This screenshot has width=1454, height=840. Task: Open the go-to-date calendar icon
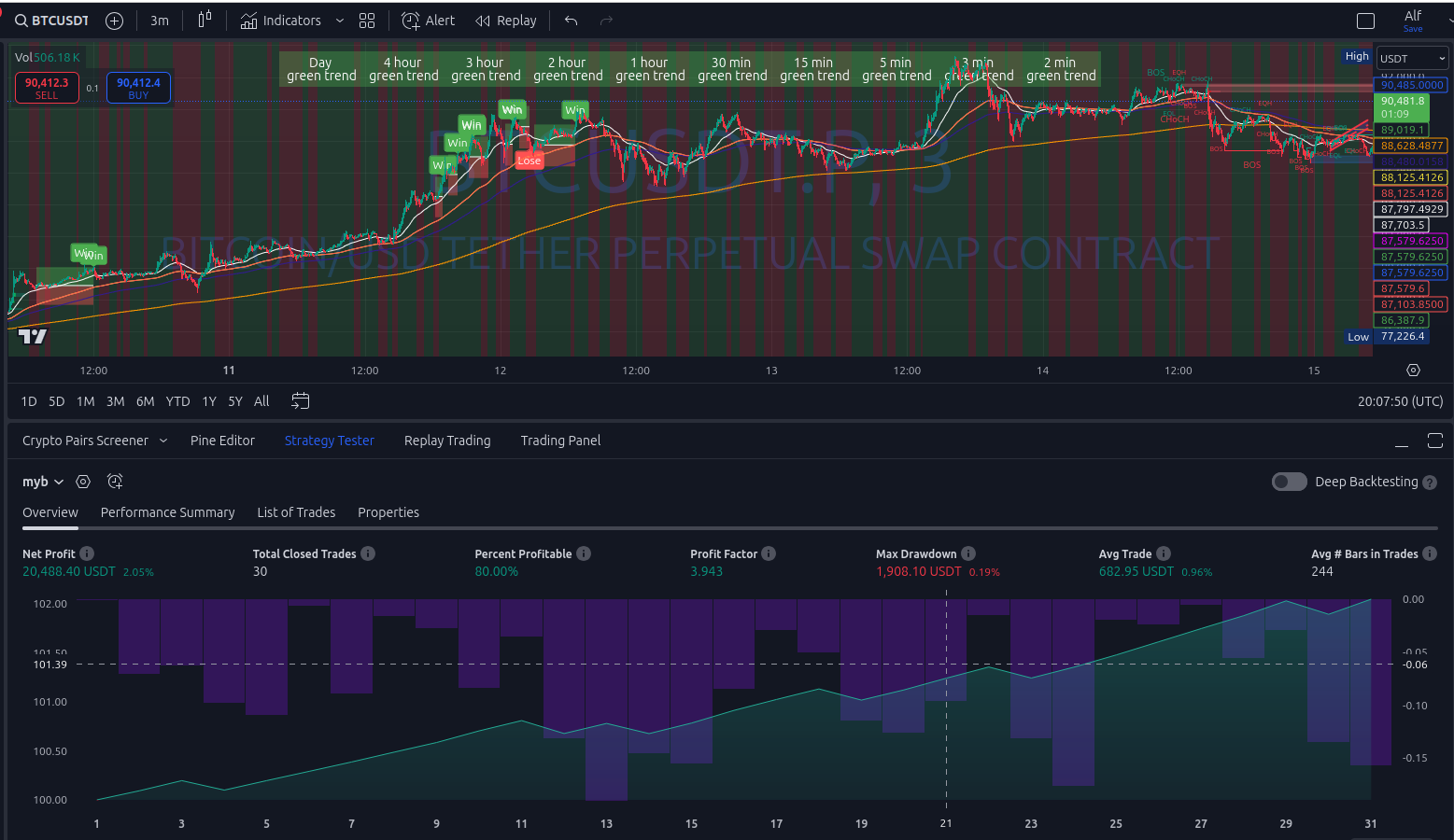click(300, 401)
